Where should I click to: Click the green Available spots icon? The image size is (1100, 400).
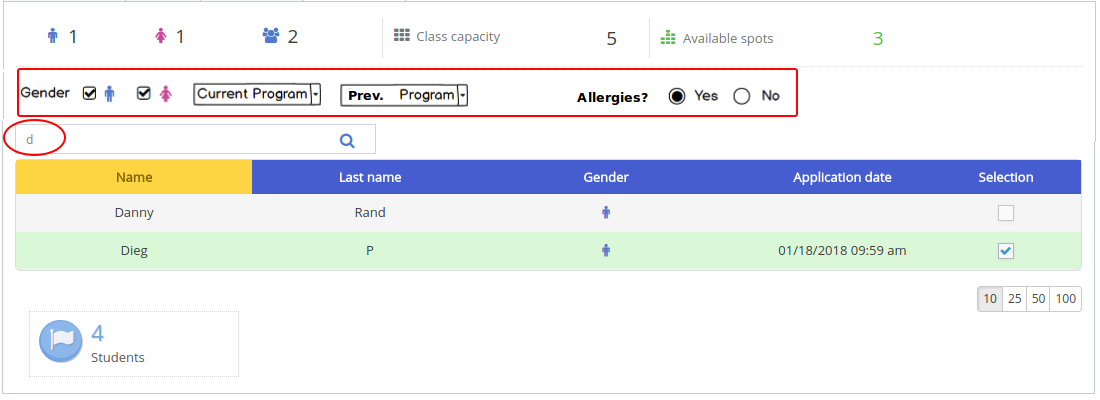668,37
